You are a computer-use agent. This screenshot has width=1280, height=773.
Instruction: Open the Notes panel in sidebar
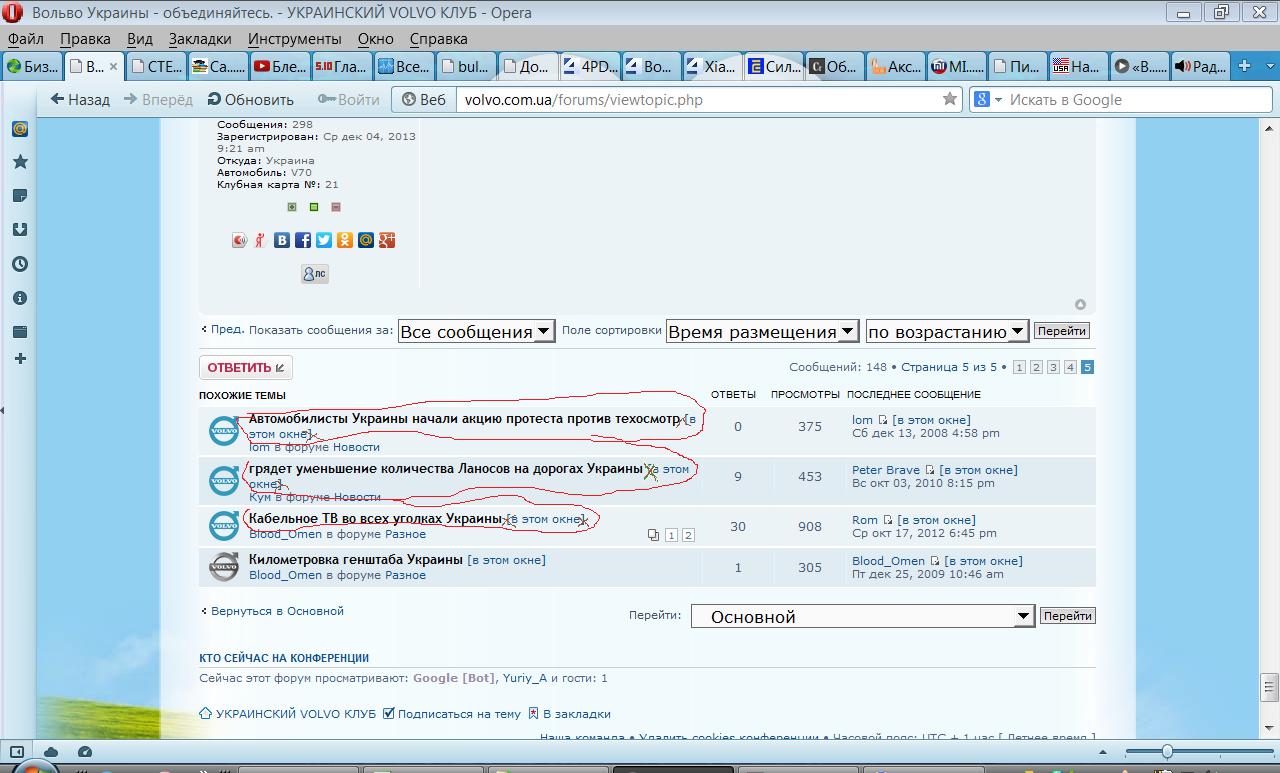19,196
